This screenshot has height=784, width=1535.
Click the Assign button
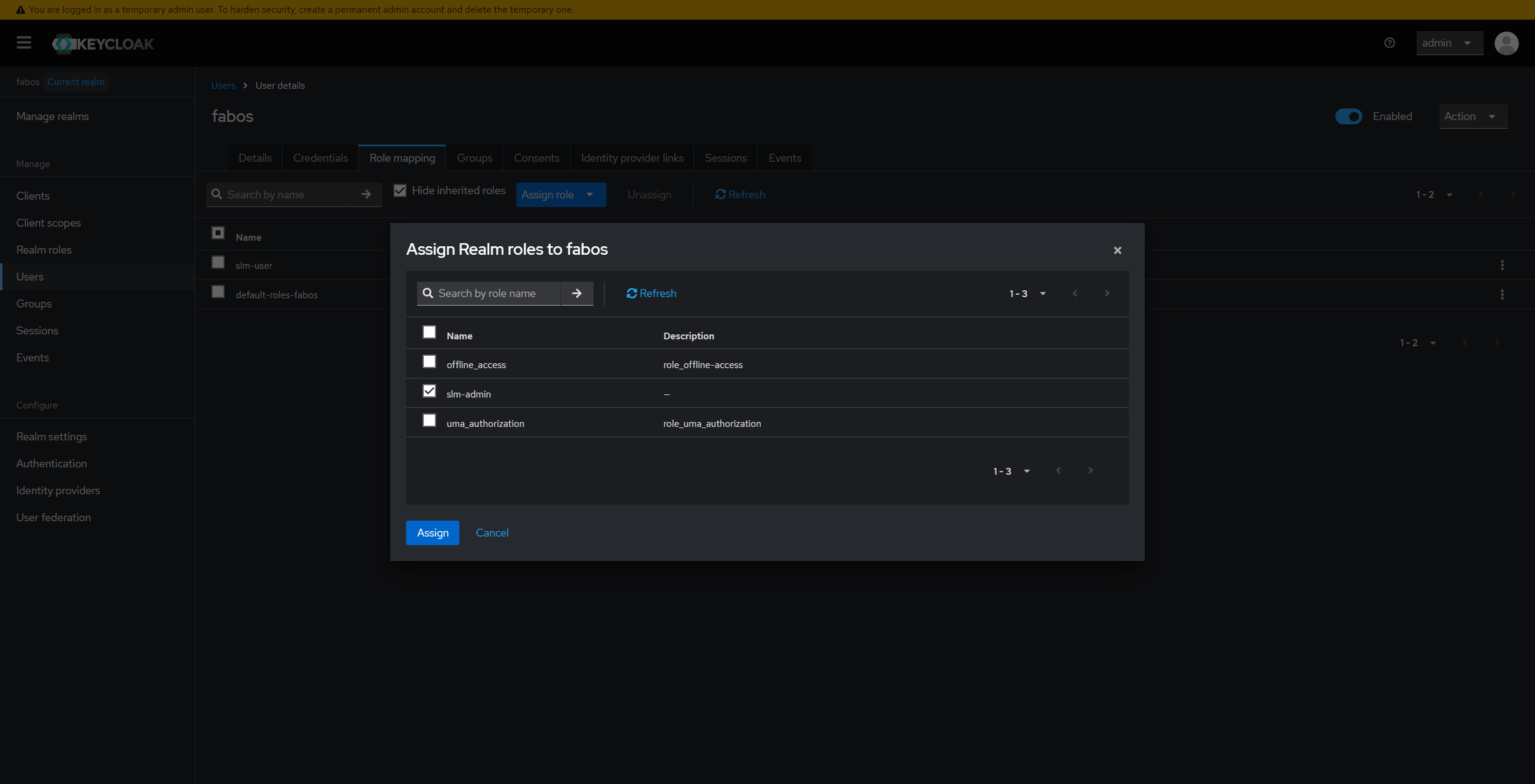(x=432, y=532)
